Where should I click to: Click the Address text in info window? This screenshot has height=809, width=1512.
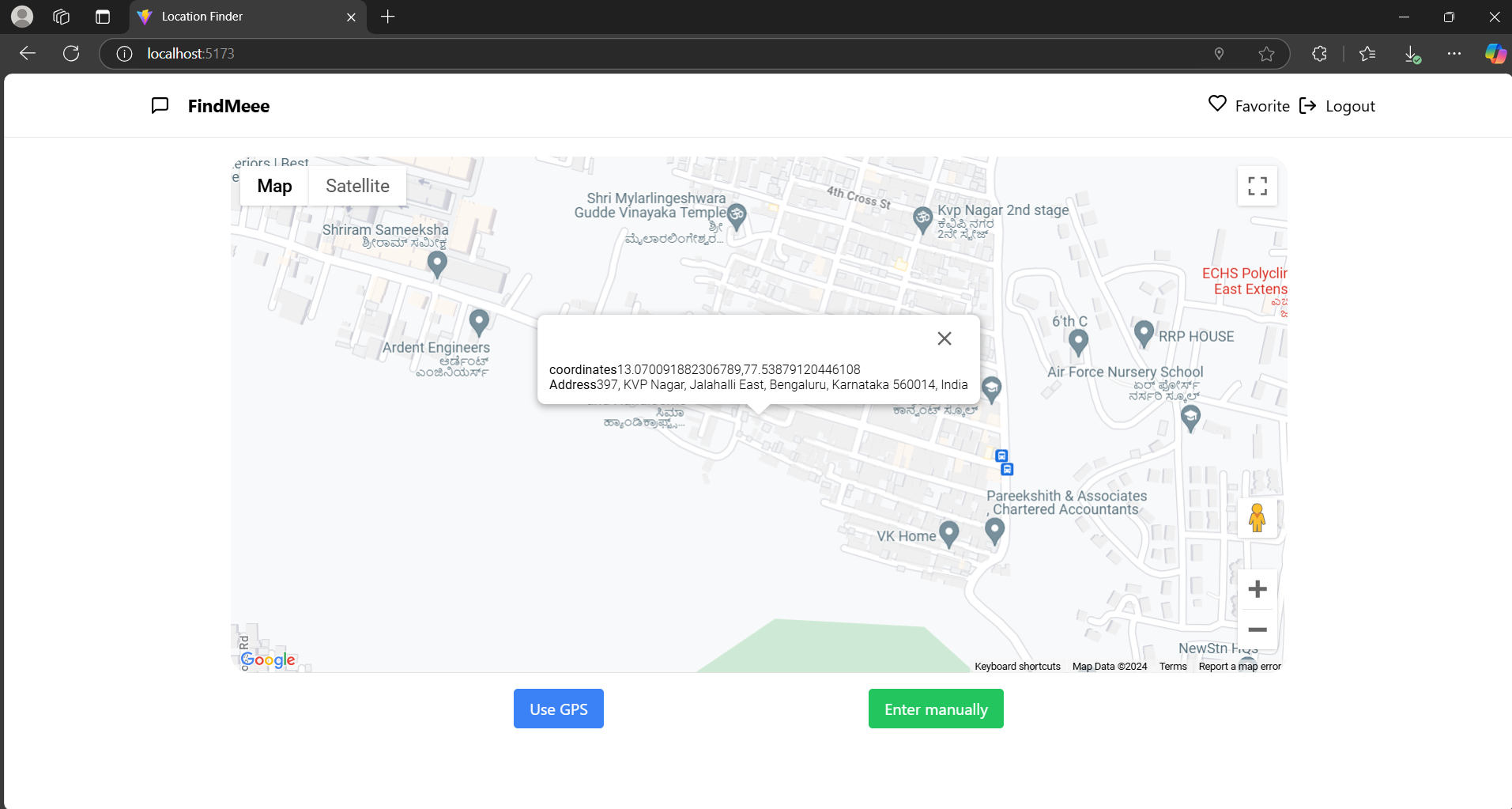click(759, 384)
